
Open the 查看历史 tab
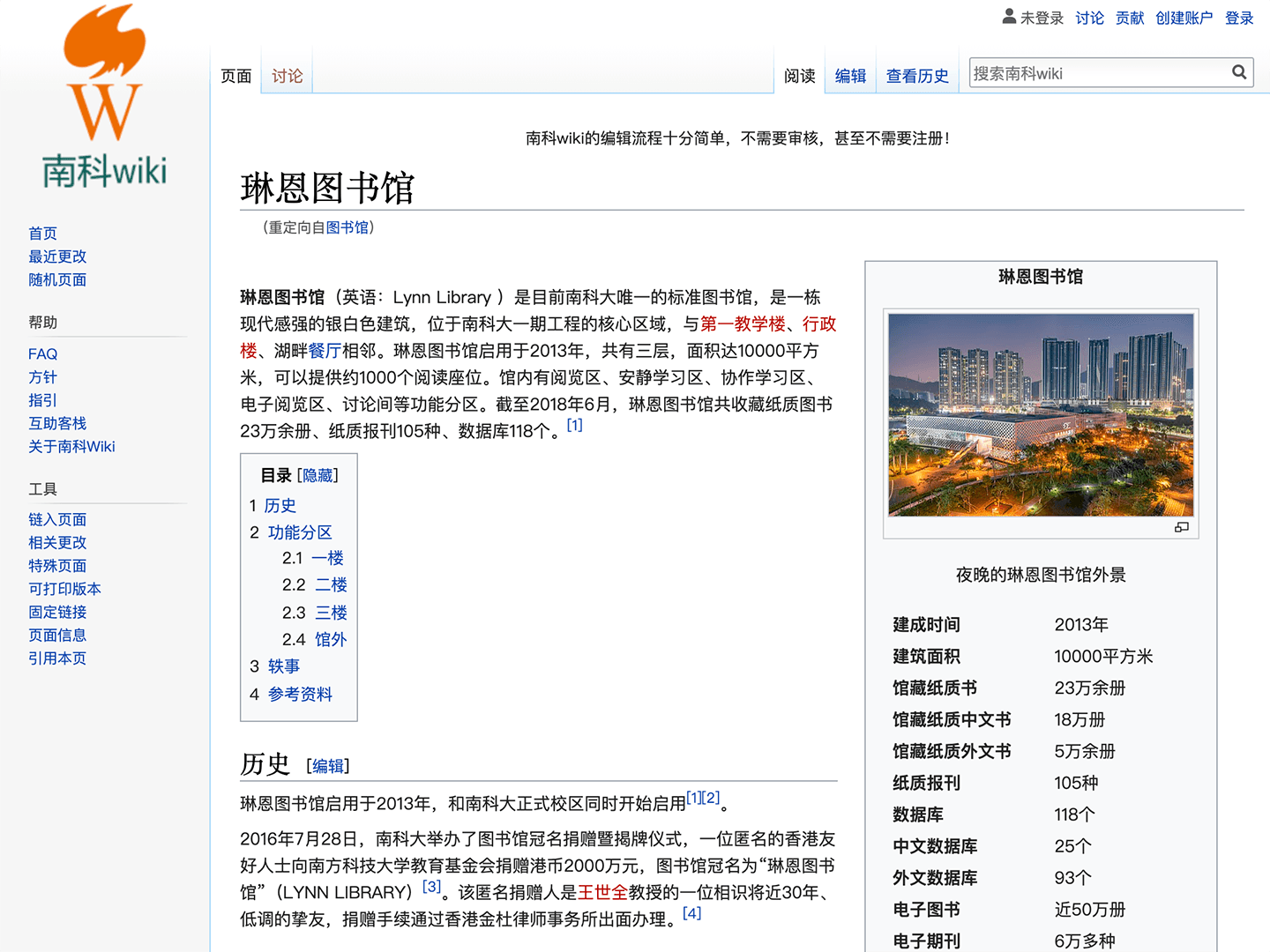coord(916,76)
